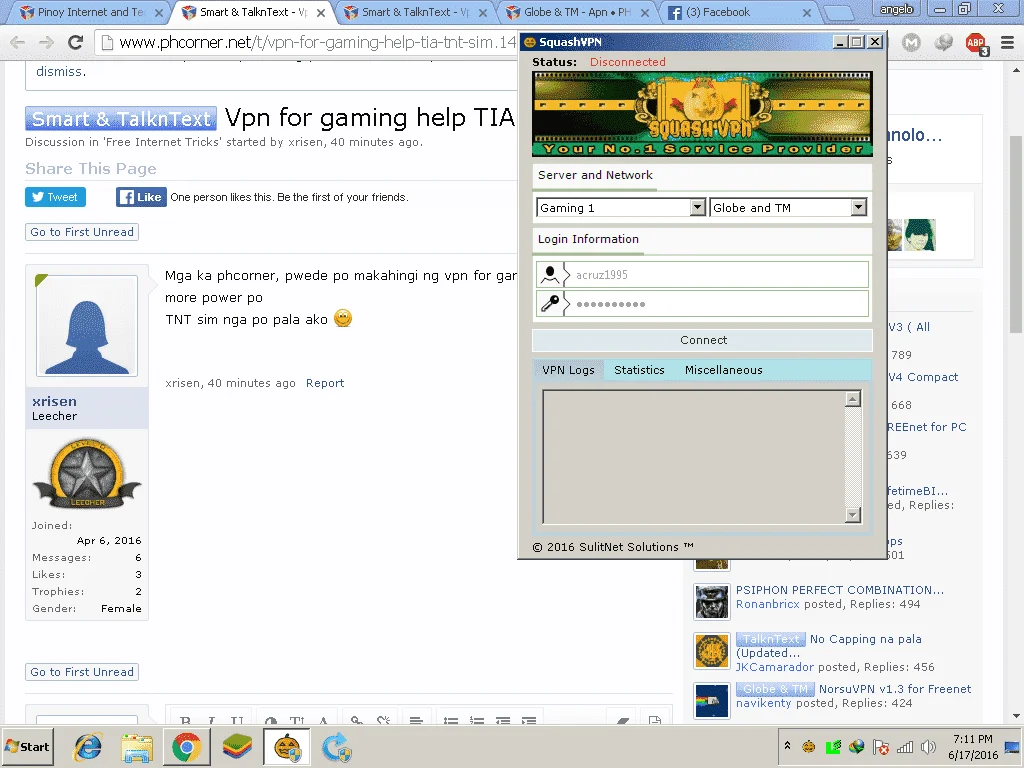Click the TalknText prefix tag in the sidebar

pos(771,639)
